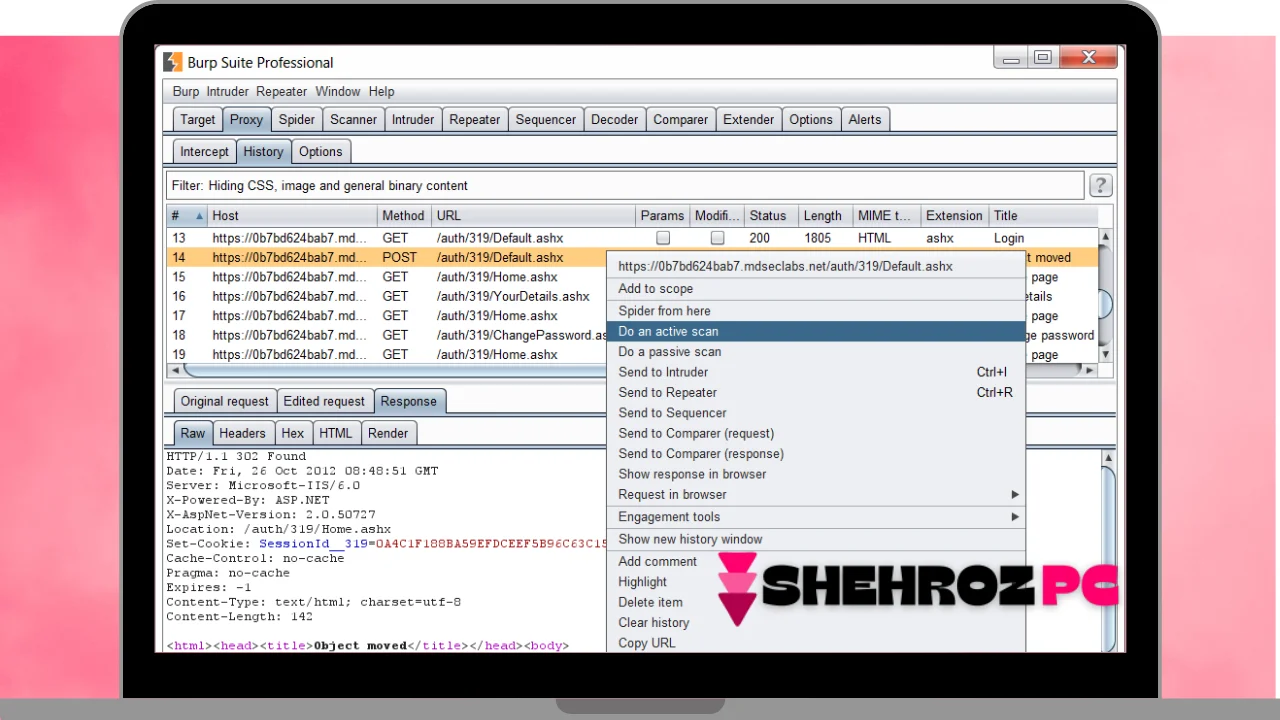The width and height of the screenshot is (1280, 720).
Task: Choose Add to scope from context menu
Action: coord(816,288)
